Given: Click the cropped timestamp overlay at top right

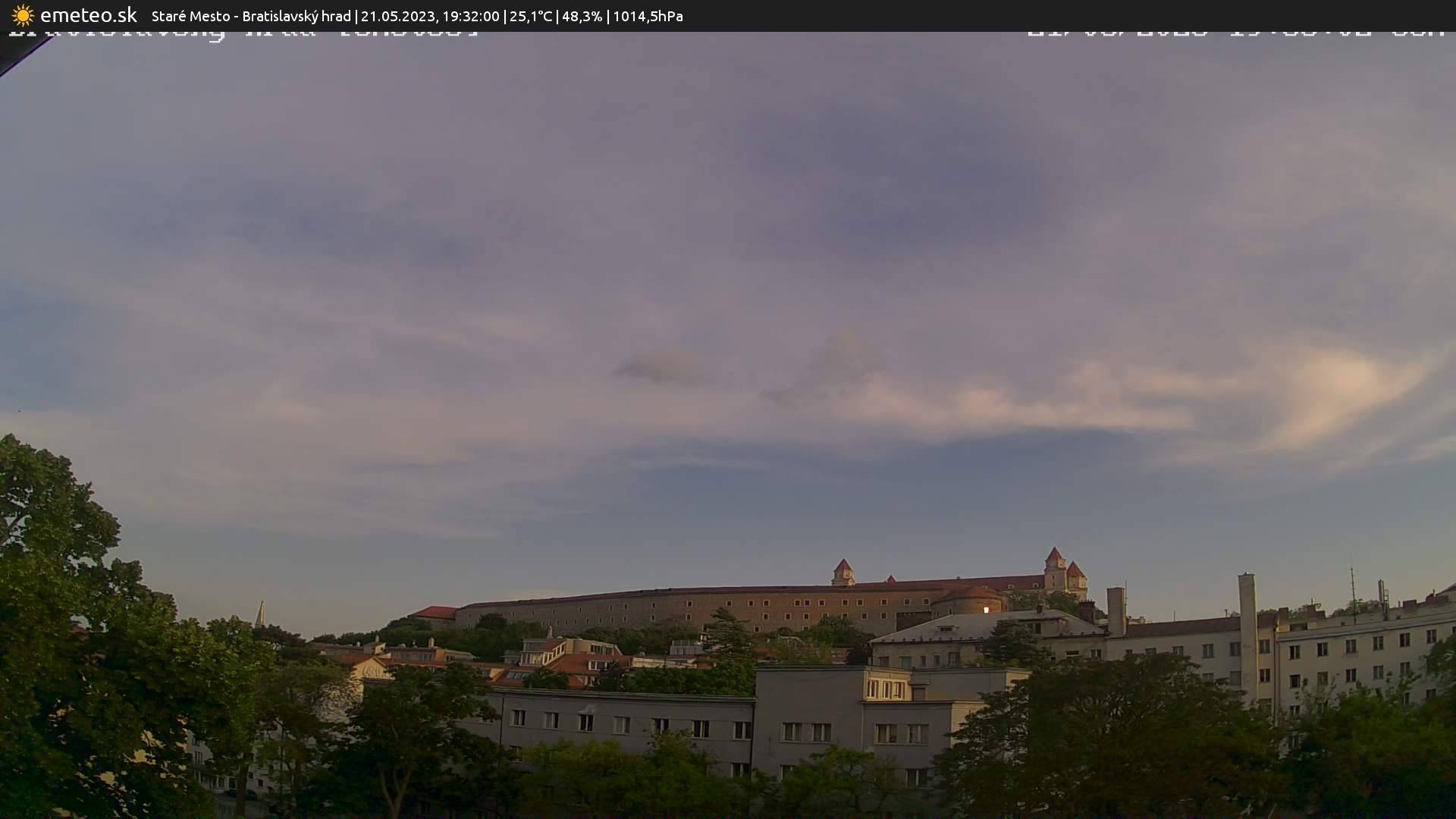Looking at the screenshot, I should [x=1236, y=33].
